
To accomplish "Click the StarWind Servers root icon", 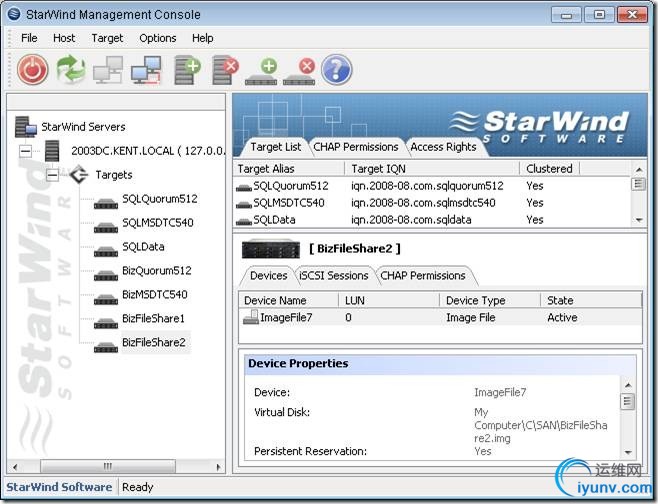I will pos(26,127).
